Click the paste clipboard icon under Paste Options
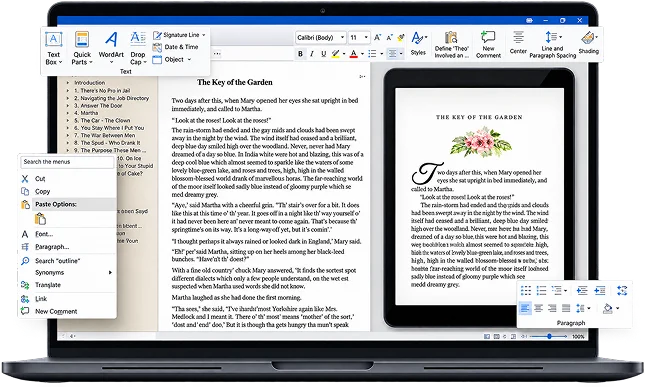Image resolution: width=645 pixels, height=387 pixels. point(40,219)
